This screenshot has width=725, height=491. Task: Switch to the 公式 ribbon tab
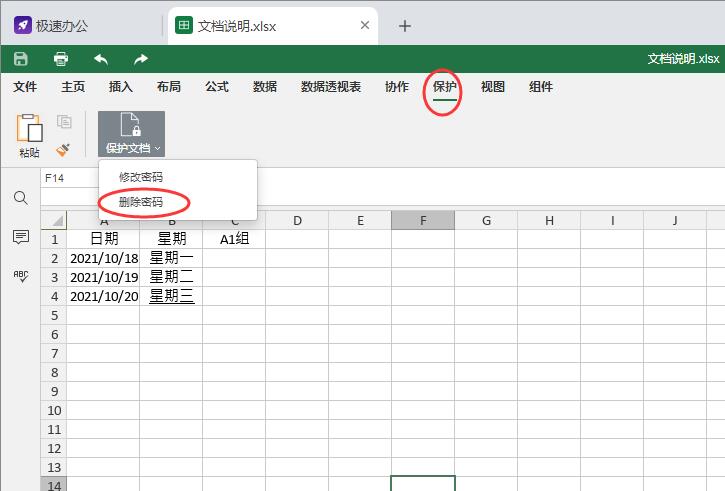217,86
